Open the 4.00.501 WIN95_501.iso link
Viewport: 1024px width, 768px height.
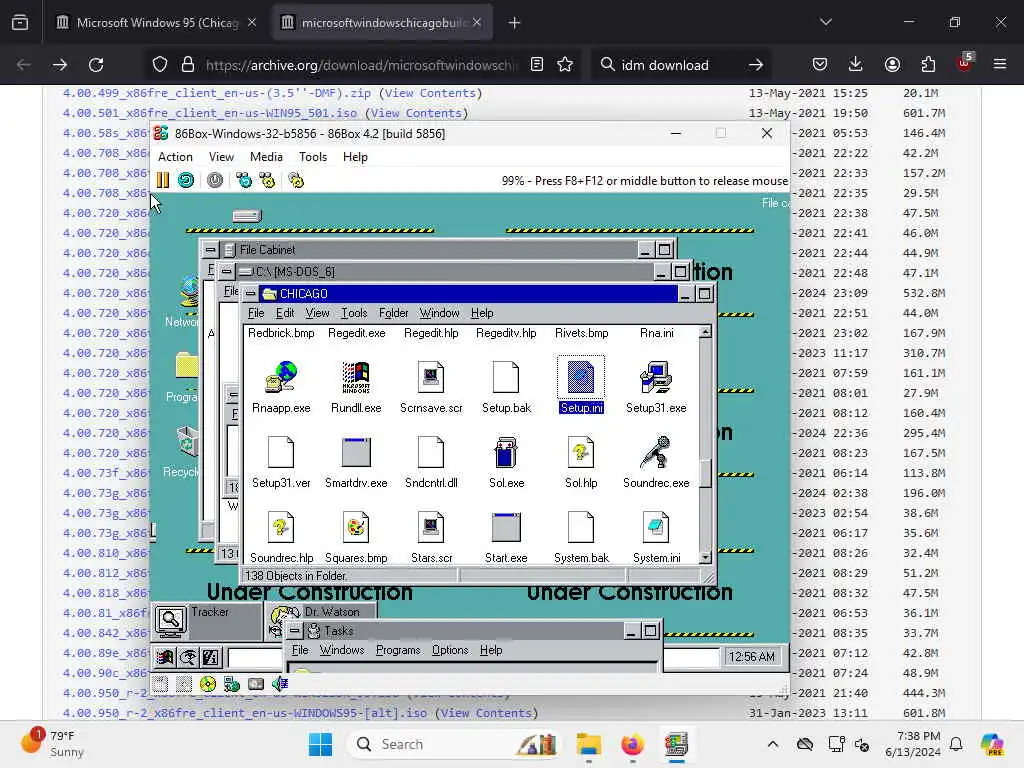click(210, 113)
